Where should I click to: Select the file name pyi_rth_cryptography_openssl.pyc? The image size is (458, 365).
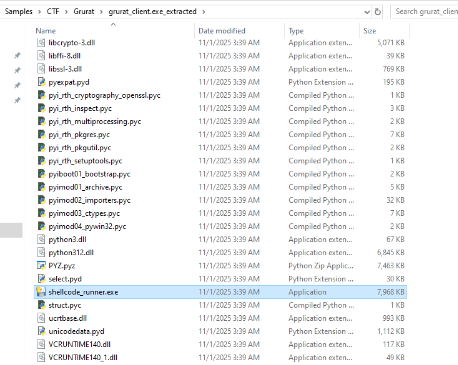coord(104,95)
